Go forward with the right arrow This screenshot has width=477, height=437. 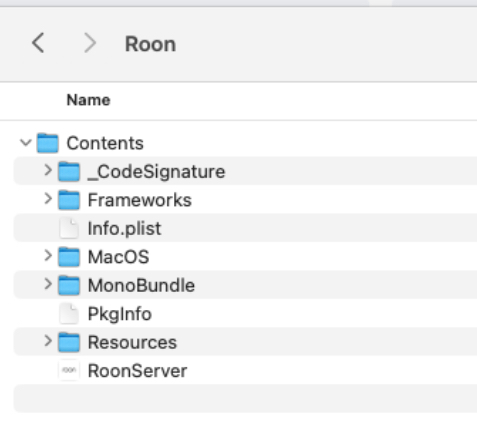pyautogui.click(x=90, y=43)
